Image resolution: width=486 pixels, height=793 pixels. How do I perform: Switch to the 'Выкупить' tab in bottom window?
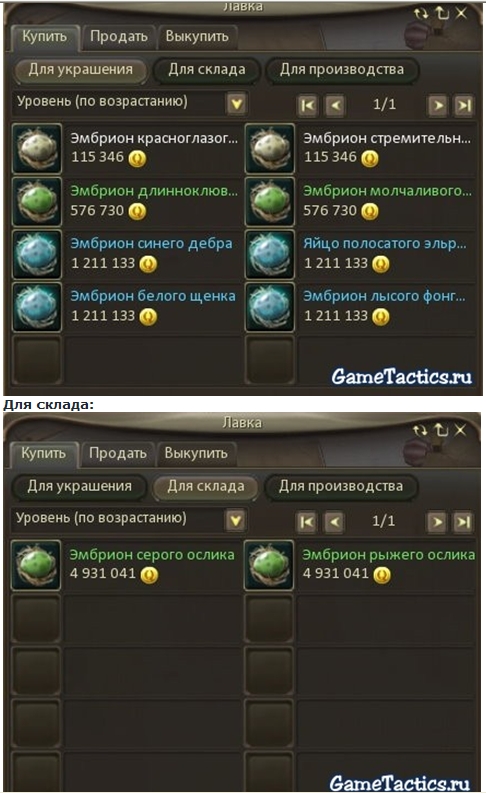coord(196,453)
